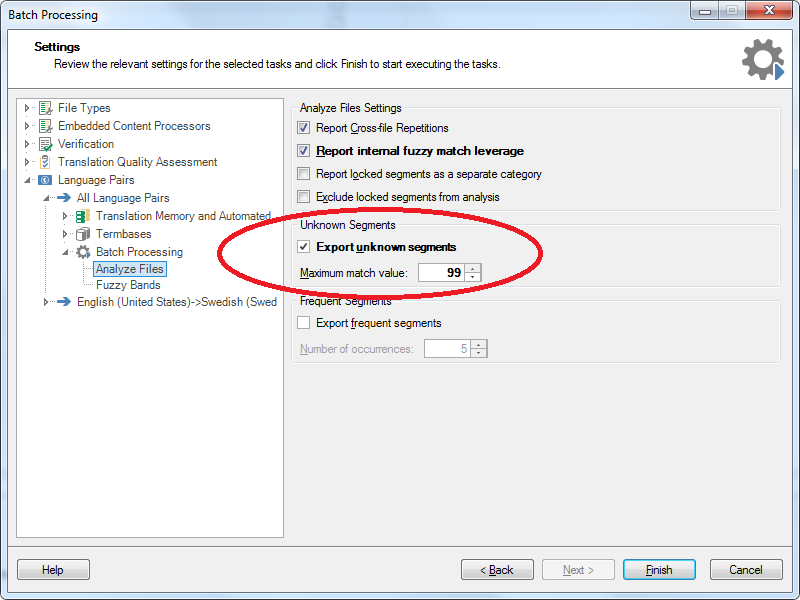
Task: Select Analyze Files tree item
Action: tap(129, 269)
